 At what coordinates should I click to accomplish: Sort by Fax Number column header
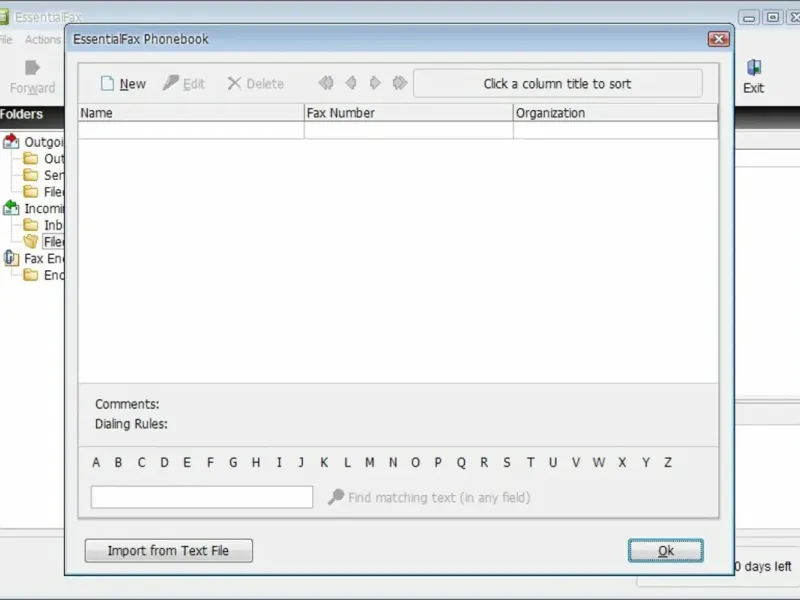(x=408, y=113)
